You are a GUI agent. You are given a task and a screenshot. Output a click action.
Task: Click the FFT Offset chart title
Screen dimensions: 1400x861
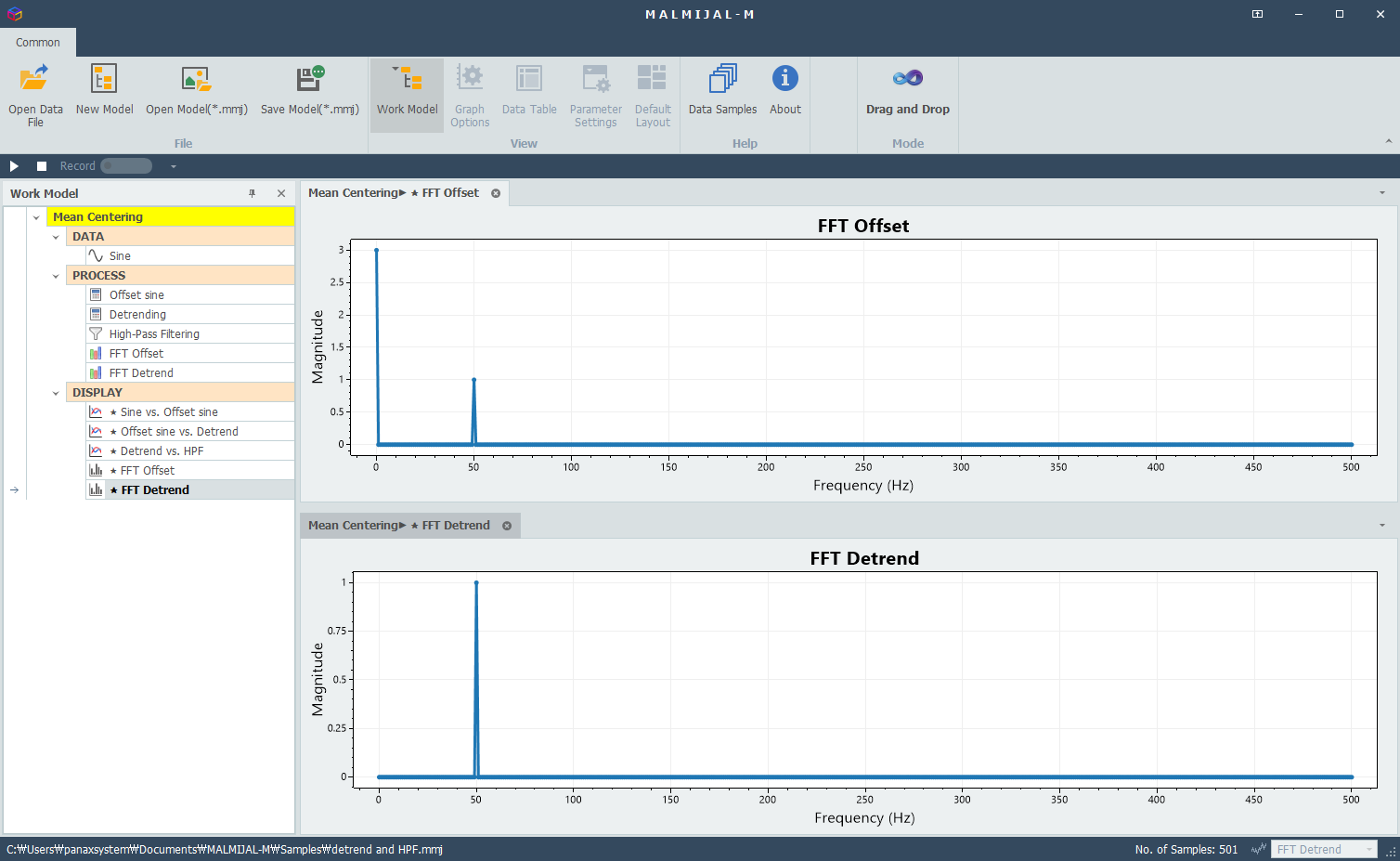point(863,226)
